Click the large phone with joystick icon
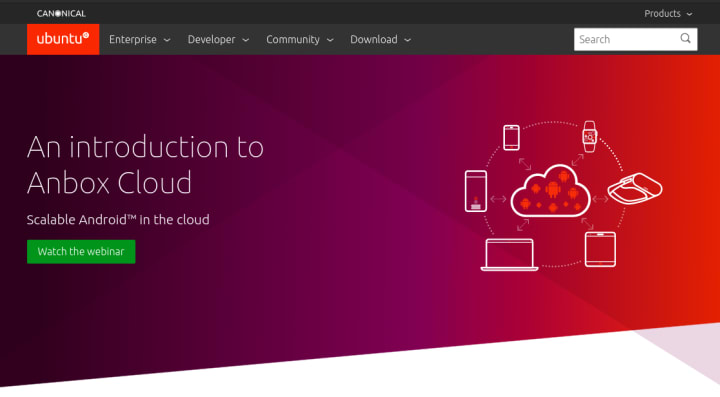This screenshot has height=397, width=720. pyautogui.click(x=476, y=191)
